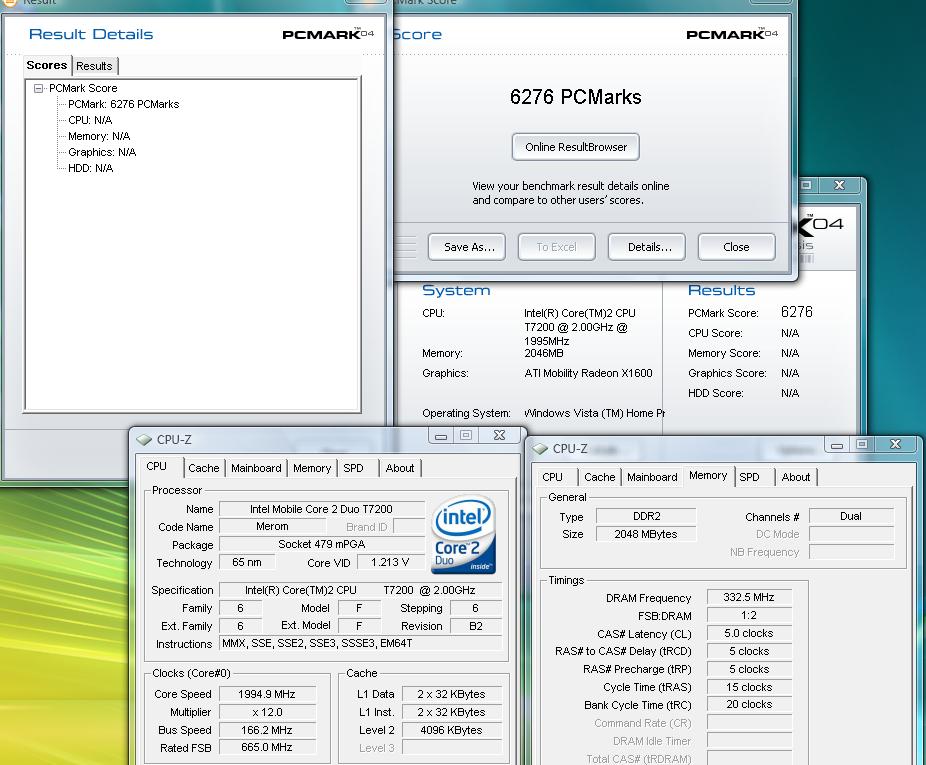The image size is (926, 765).
Task: Click the To Excel button
Action: tap(556, 247)
